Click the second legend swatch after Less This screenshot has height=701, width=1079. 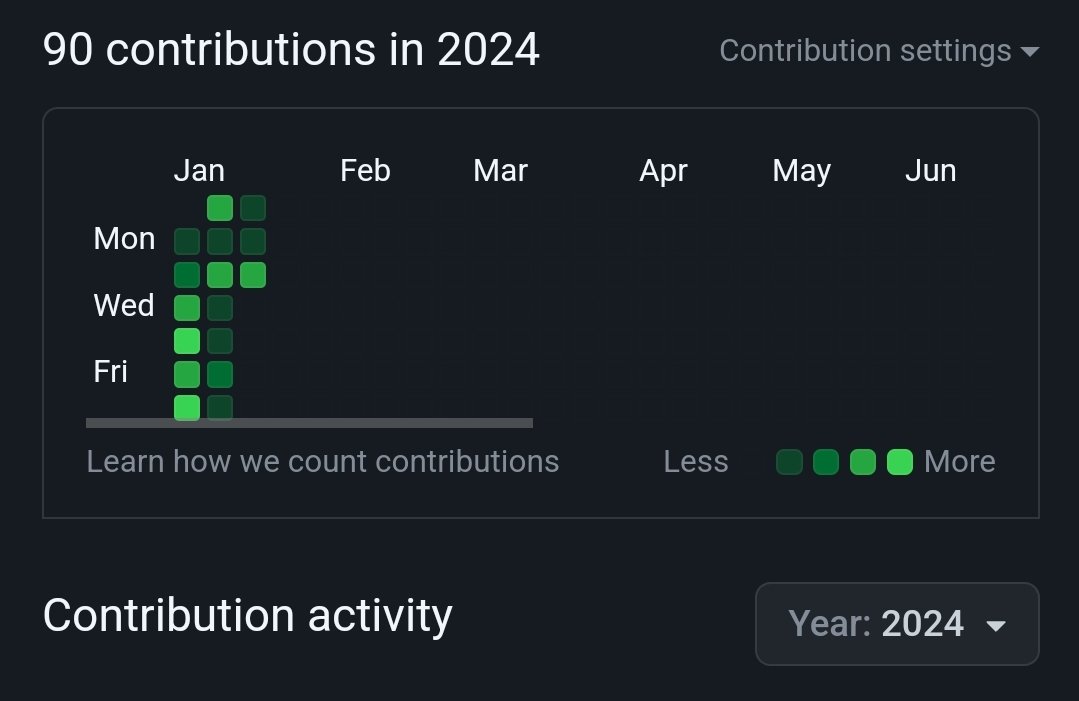click(826, 462)
